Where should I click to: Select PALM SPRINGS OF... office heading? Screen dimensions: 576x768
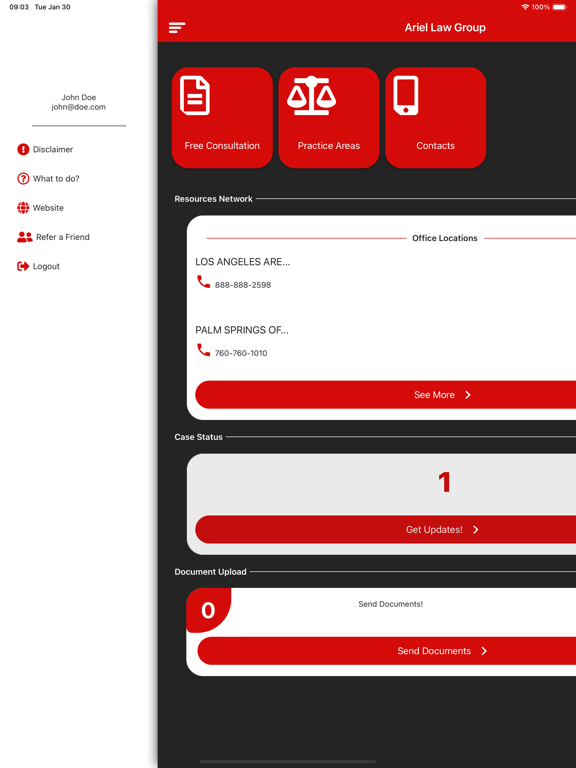click(242, 330)
